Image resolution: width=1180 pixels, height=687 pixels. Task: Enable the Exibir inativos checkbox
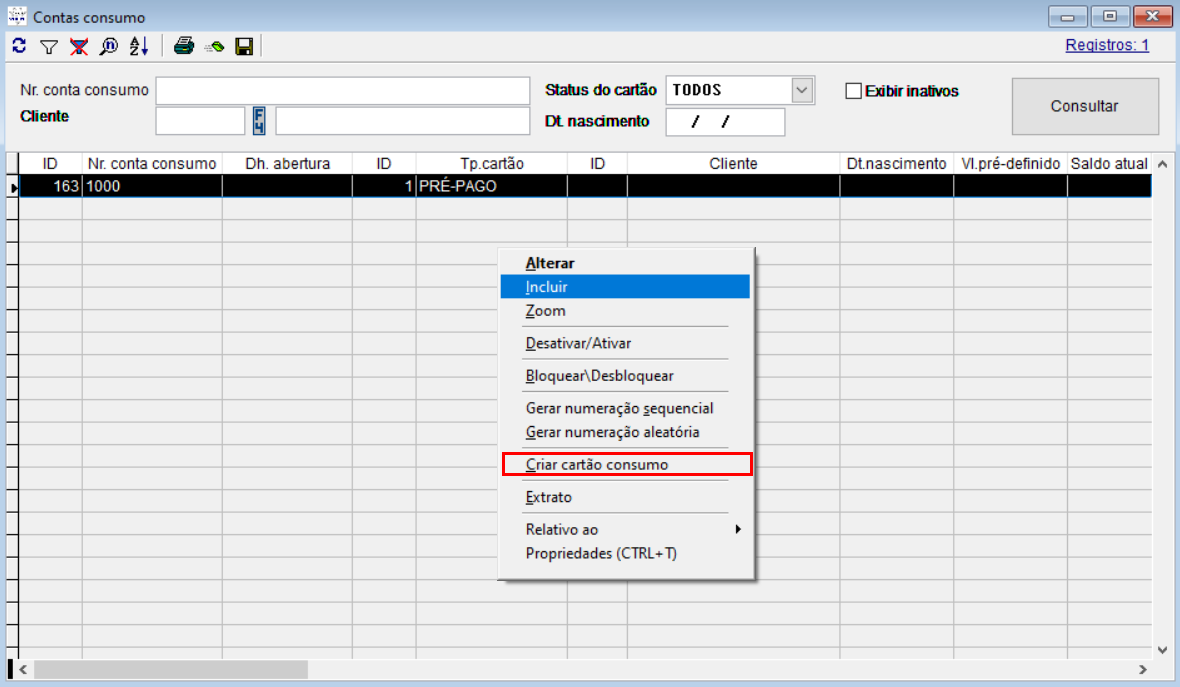click(x=853, y=91)
